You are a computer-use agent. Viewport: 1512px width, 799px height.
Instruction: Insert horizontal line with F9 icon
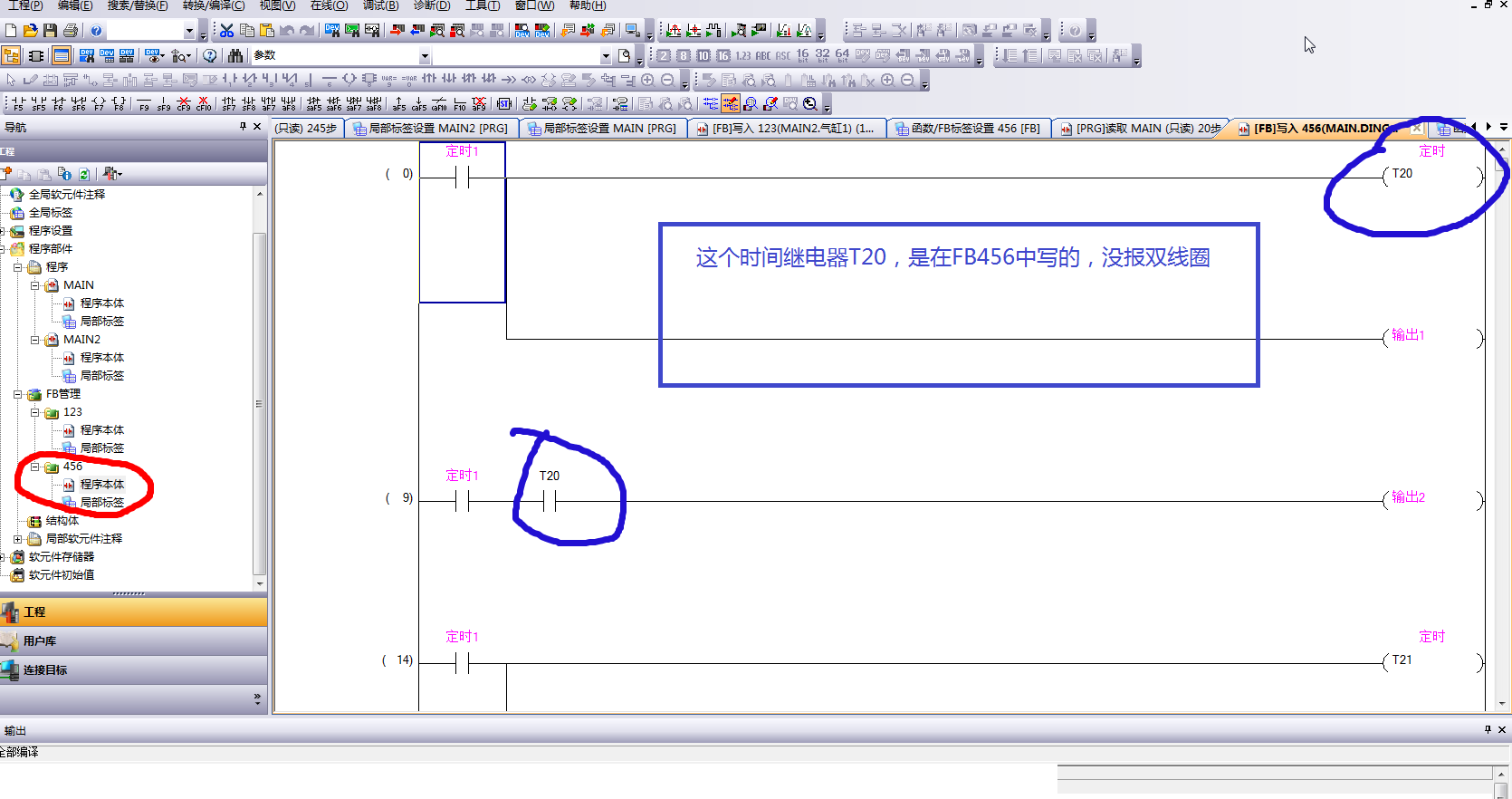click(144, 104)
